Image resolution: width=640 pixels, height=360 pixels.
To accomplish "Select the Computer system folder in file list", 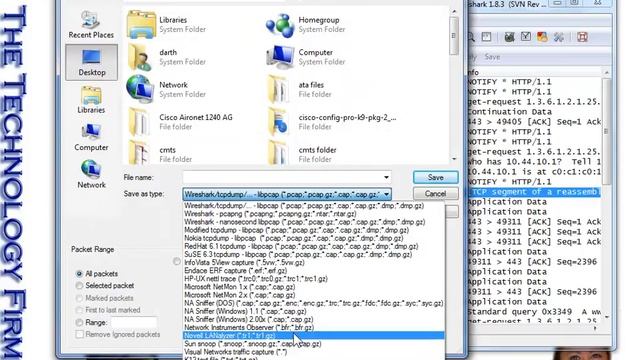I will pyautogui.click(x=305, y=57).
